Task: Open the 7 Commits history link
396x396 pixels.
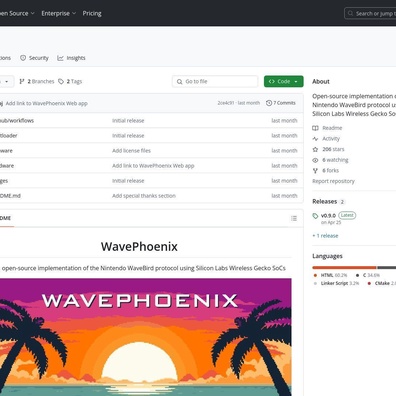Action: (281, 103)
